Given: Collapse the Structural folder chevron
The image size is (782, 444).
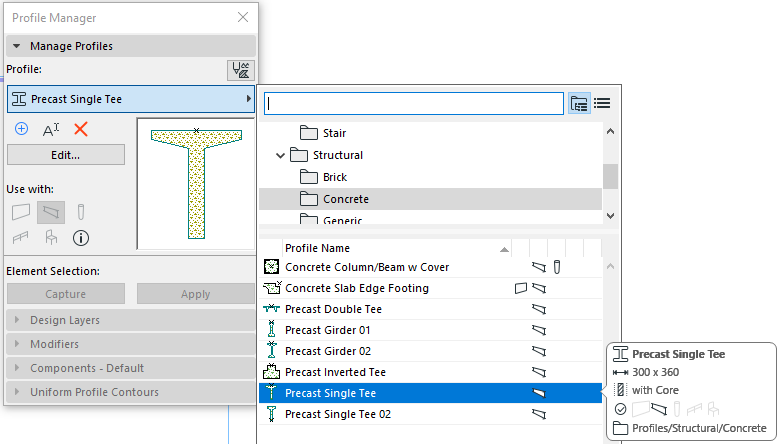Looking at the screenshot, I should coord(280,156).
